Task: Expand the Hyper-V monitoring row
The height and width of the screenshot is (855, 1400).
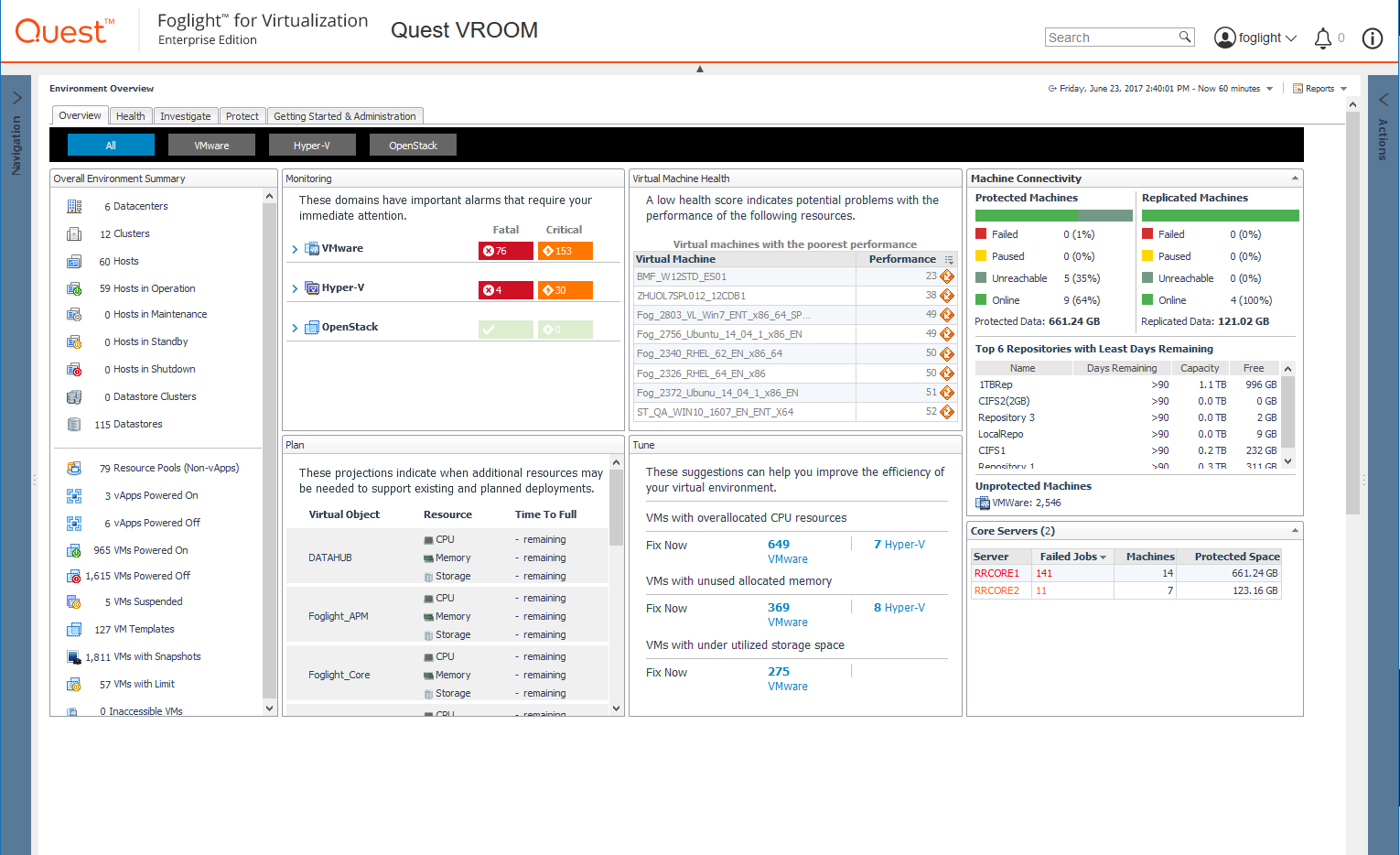Action: point(295,288)
